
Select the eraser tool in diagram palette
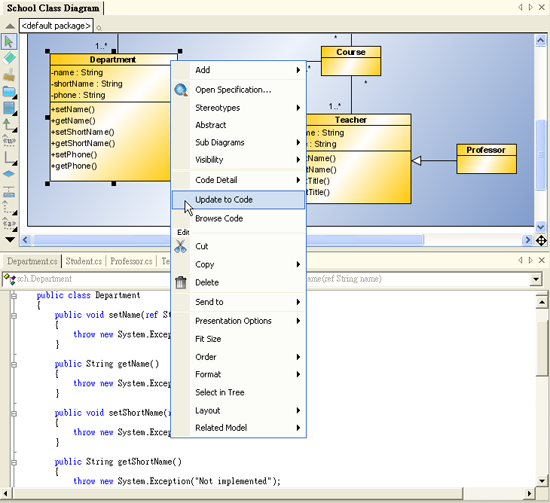(x=9, y=58)
